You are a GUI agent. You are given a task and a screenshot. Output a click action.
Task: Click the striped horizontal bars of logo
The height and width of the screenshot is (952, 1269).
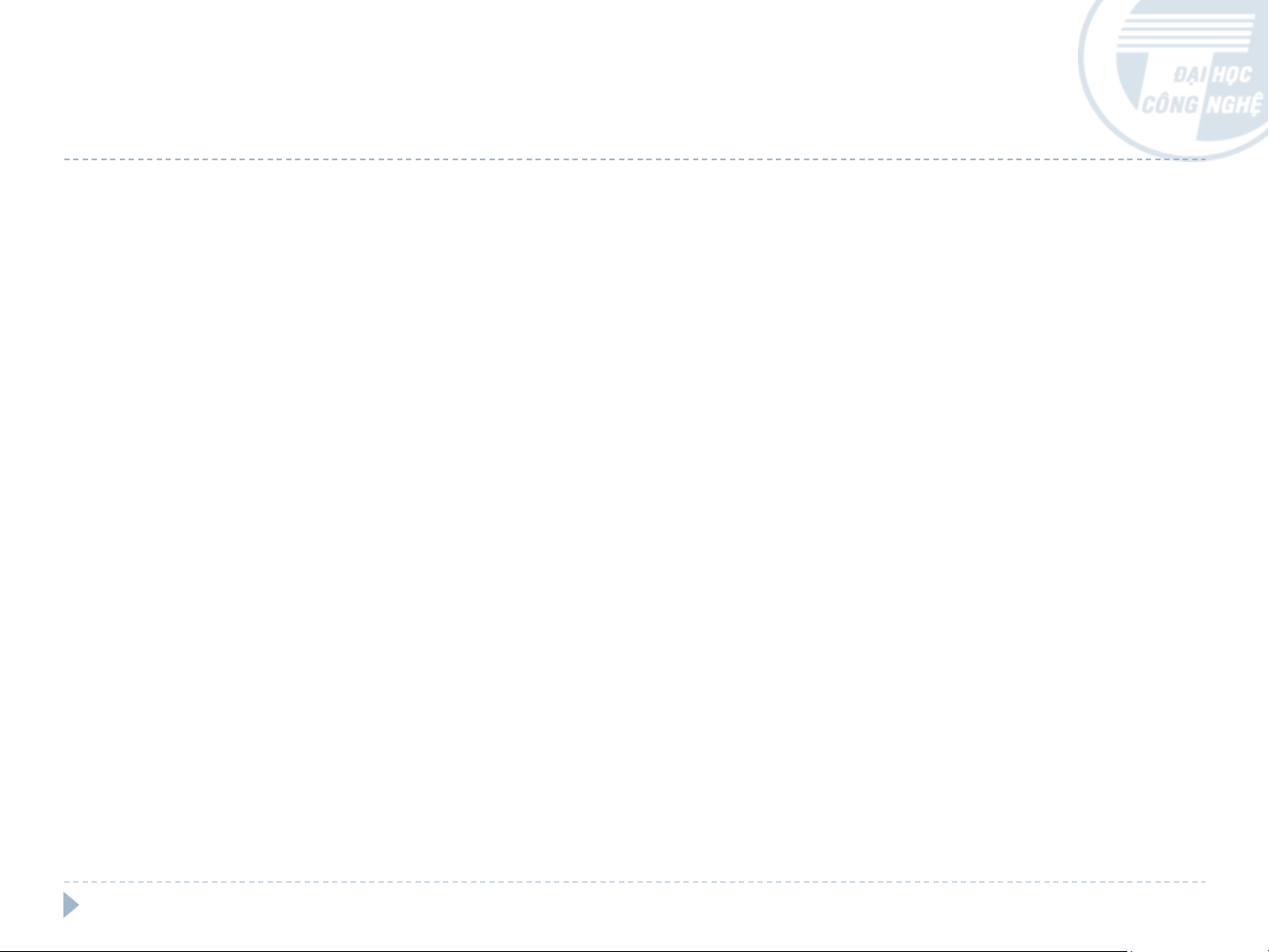point(1185,33)
